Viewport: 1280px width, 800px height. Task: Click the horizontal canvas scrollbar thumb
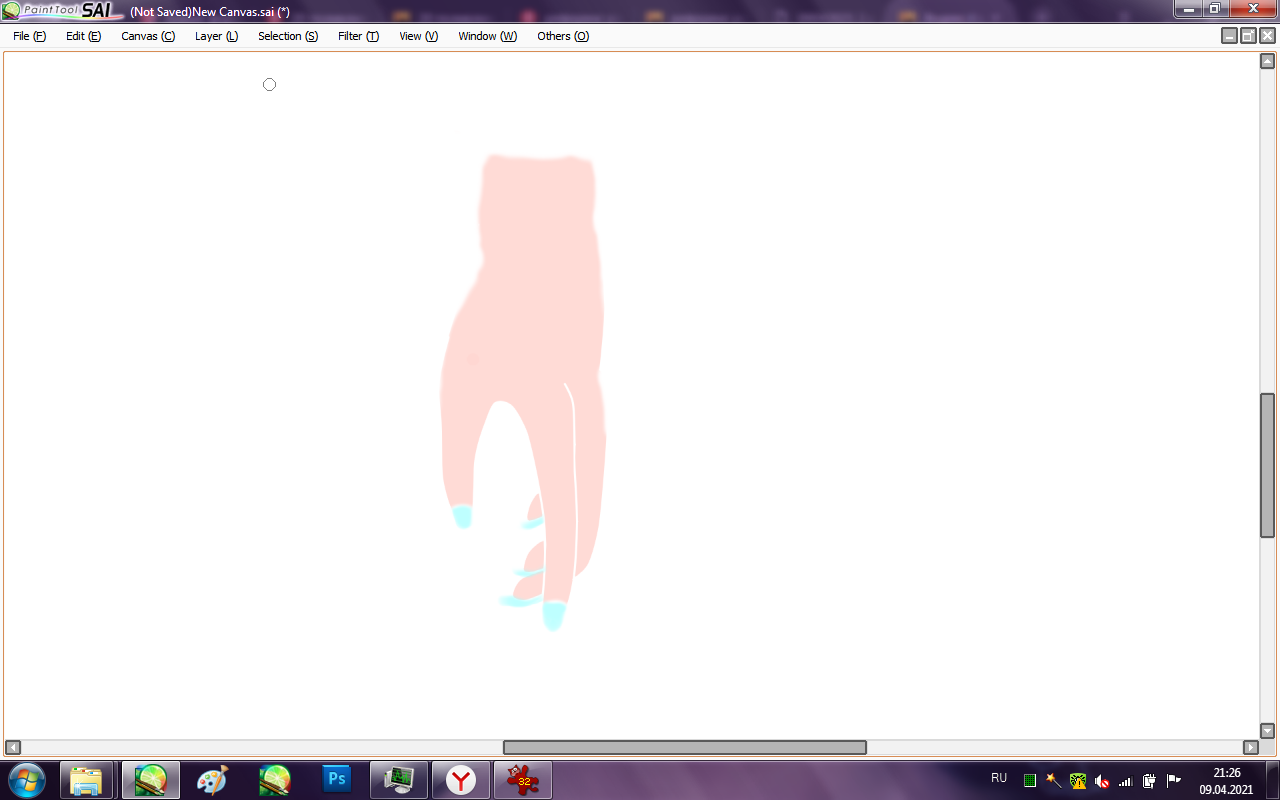coord(684,747)
